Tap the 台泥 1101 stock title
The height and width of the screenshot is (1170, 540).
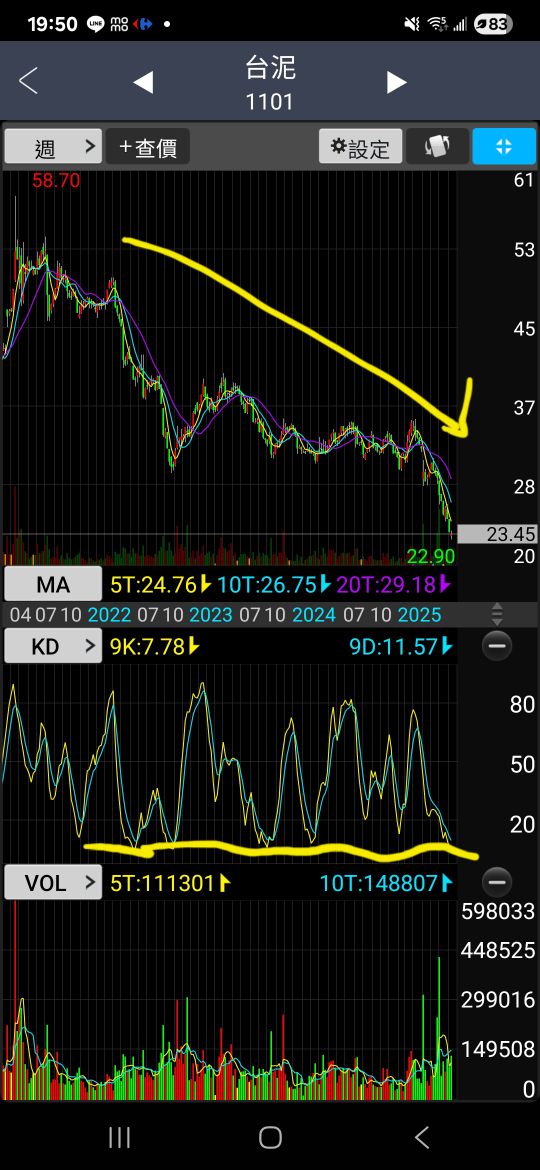(x=270, y=82)
